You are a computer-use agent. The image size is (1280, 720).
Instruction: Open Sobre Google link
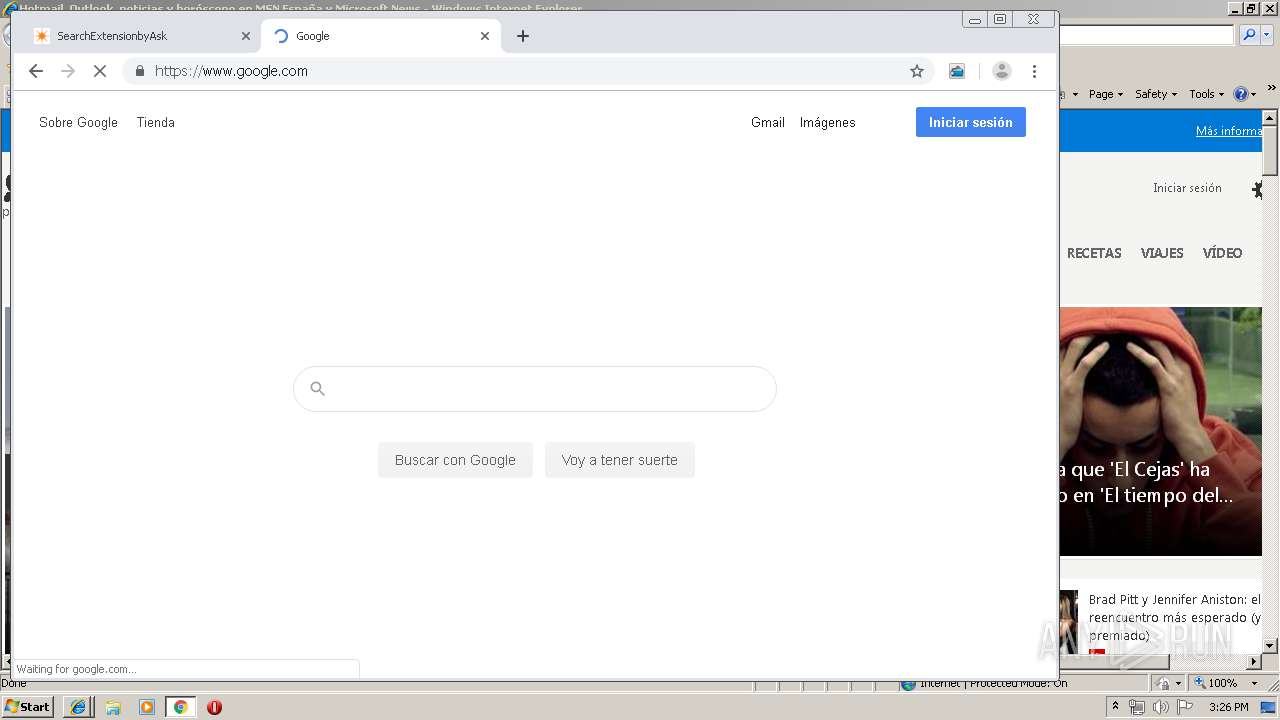click(x=78, y=122)
